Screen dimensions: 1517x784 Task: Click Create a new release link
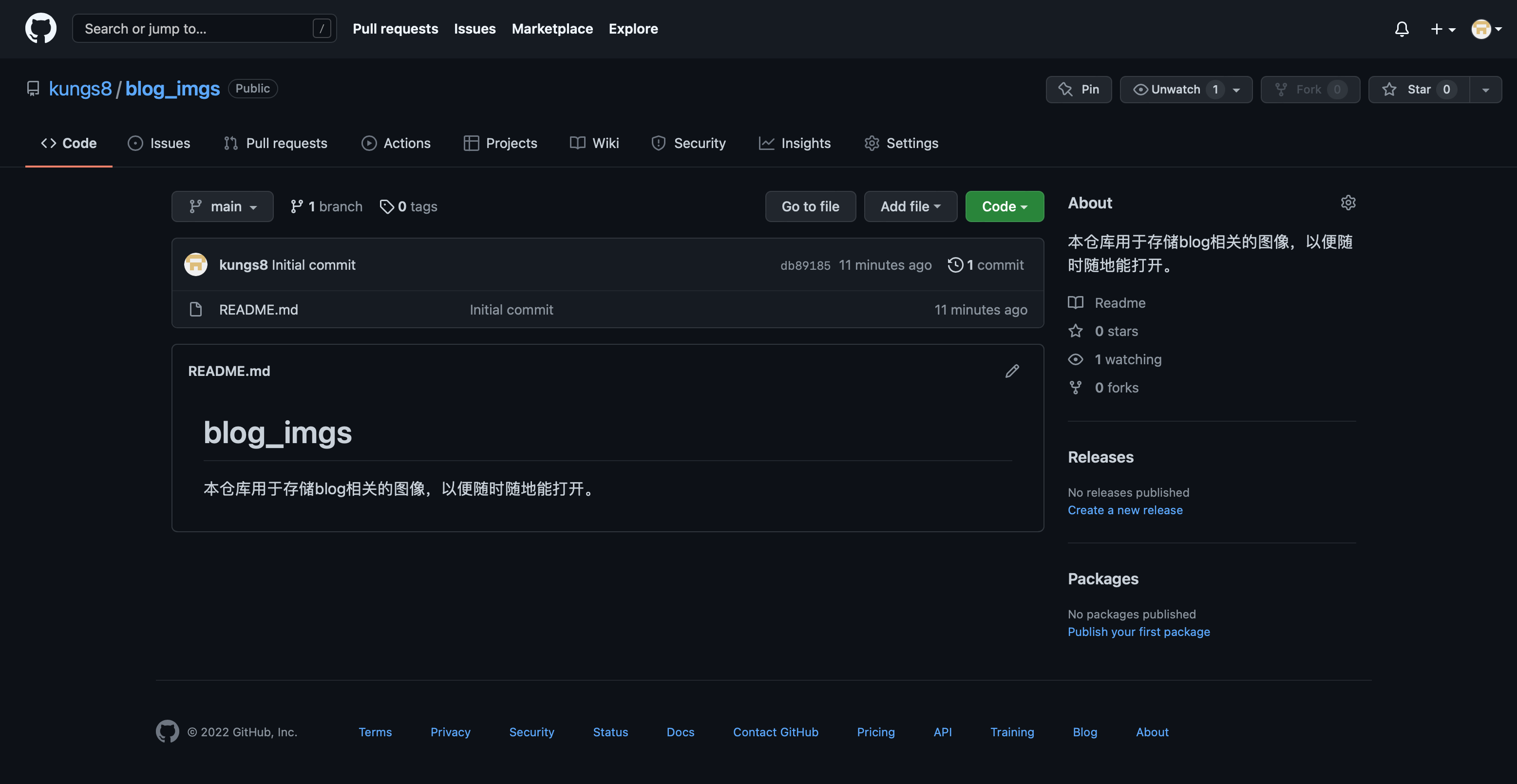[1125, 510]
